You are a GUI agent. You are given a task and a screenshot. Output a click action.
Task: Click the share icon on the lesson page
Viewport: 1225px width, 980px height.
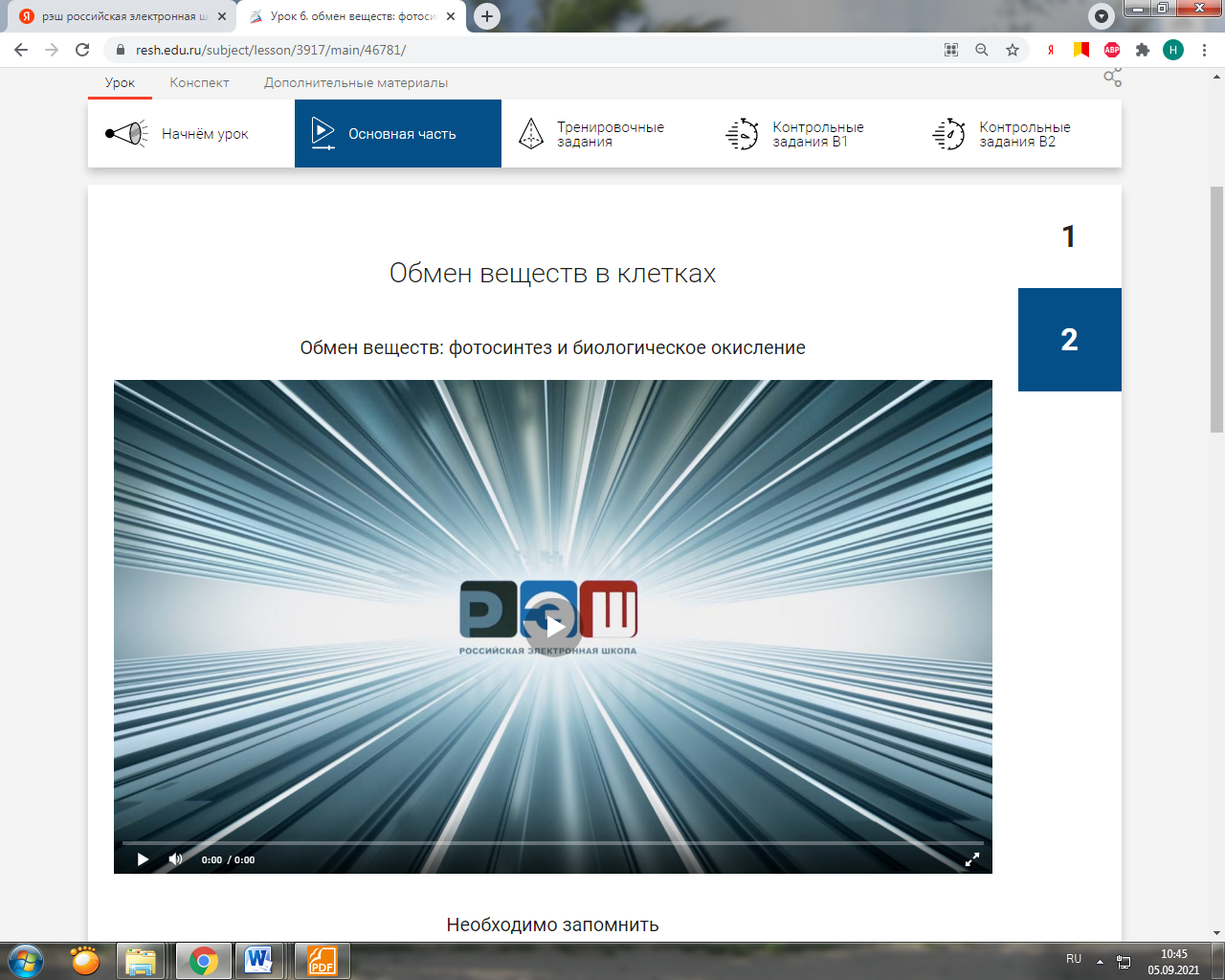(x=1112, y=78)
